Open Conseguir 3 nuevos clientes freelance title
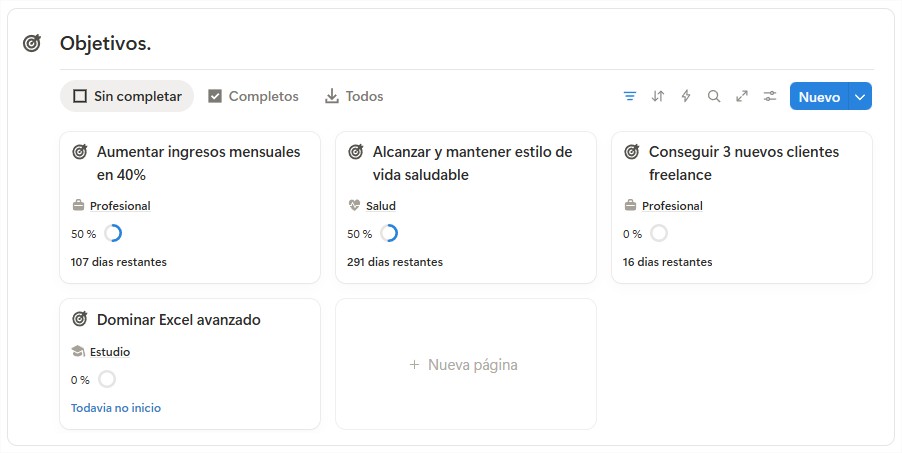This screenshot has width=902, height=453. 744,163
